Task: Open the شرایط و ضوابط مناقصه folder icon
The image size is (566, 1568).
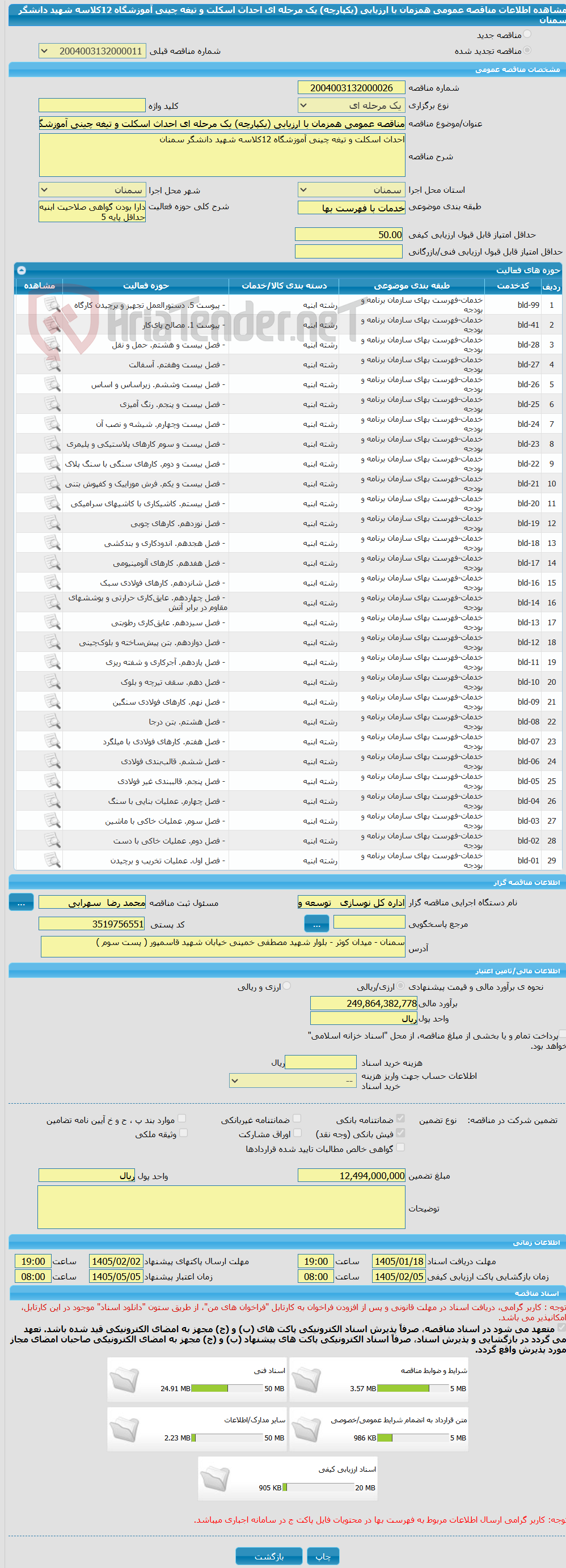Action: coord(306,1380)
